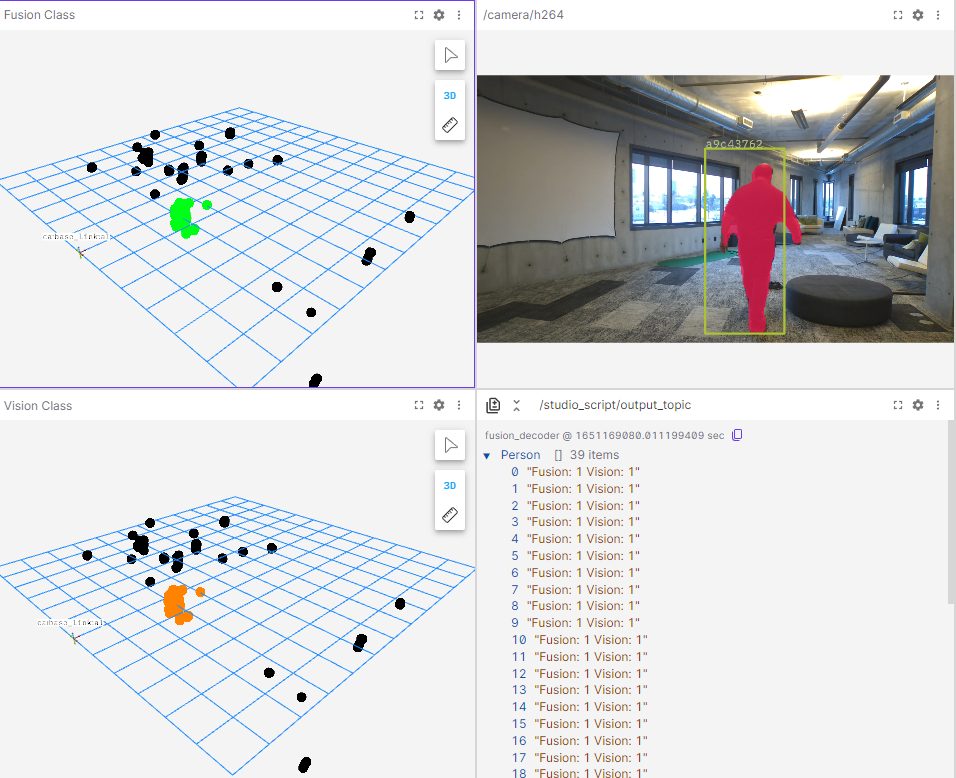Screen dimensions: 956x778
Task: Toggle 3D view in the Fusion Class panel
Action: (450, 96)
